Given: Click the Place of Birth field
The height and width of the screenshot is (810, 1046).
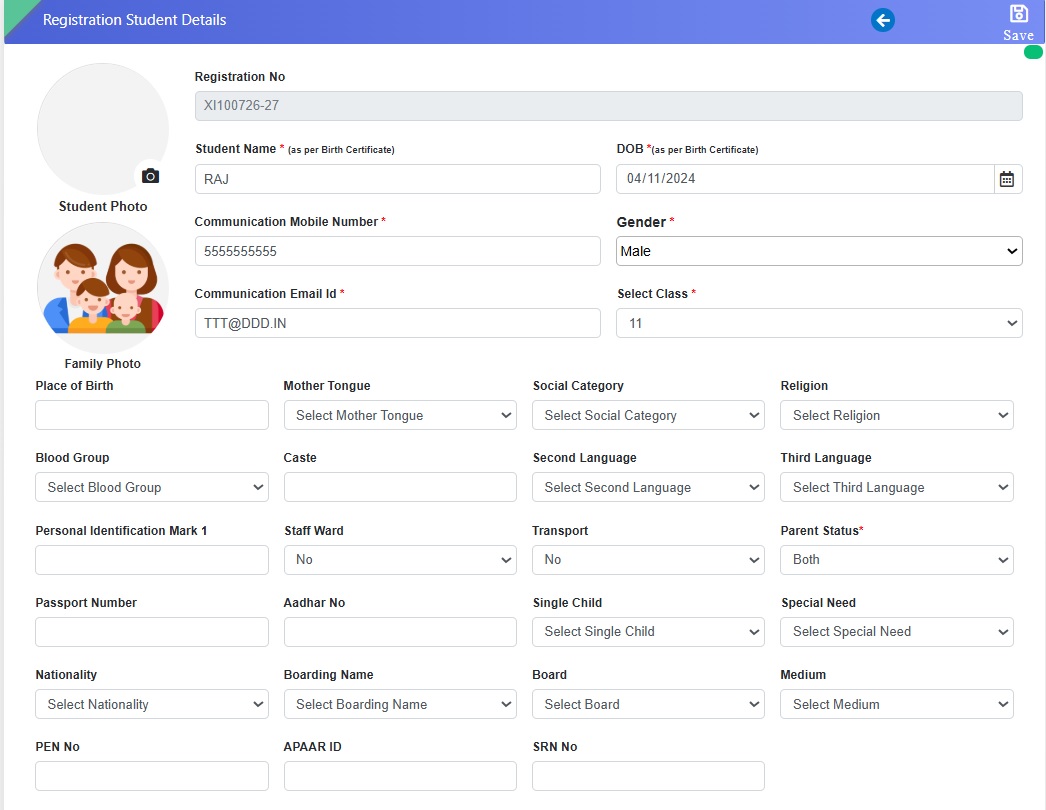Looking at the screenshot, I should [152, 415].
